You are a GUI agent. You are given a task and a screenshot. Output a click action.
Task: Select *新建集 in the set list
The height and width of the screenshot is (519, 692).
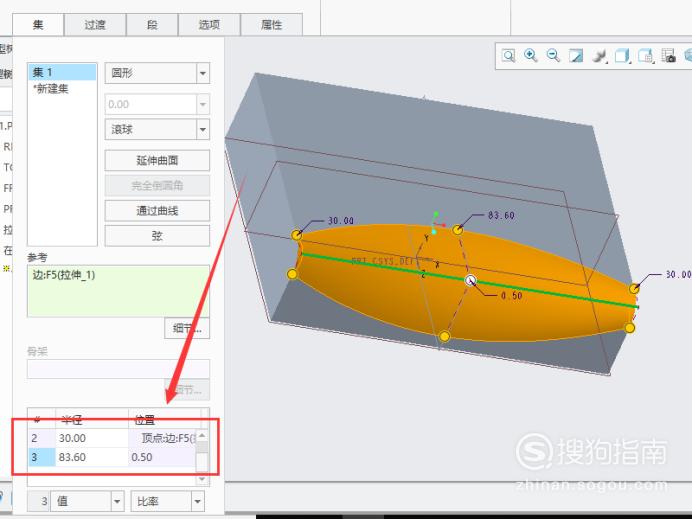tap(62, 89)
